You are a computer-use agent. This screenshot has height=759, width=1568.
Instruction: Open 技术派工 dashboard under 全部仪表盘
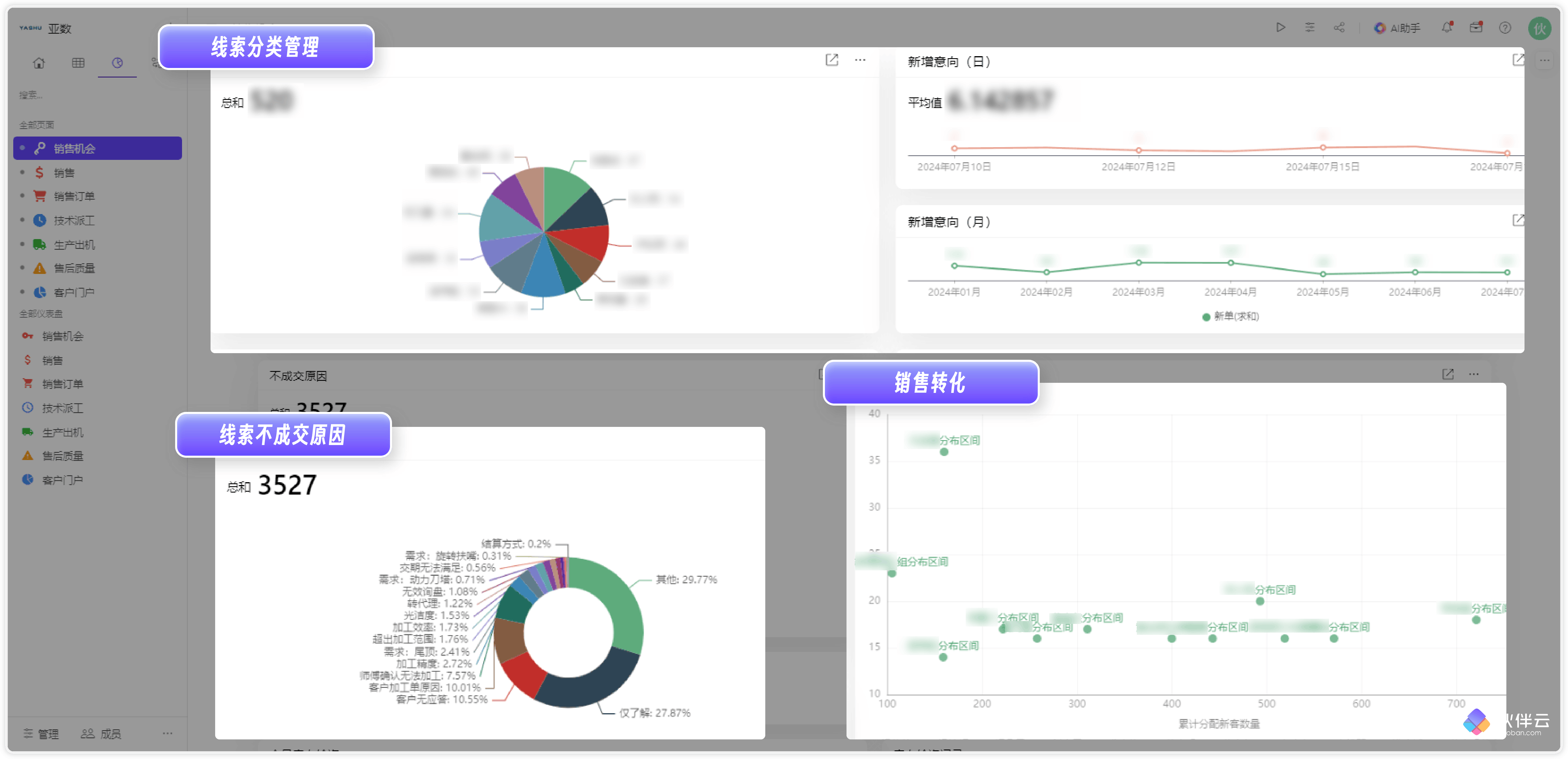[97, 408]
